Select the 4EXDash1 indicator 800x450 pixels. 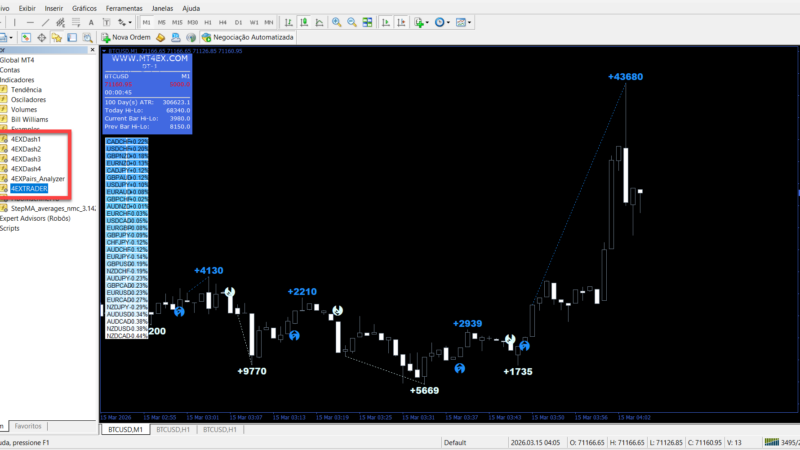click(26, 139)
